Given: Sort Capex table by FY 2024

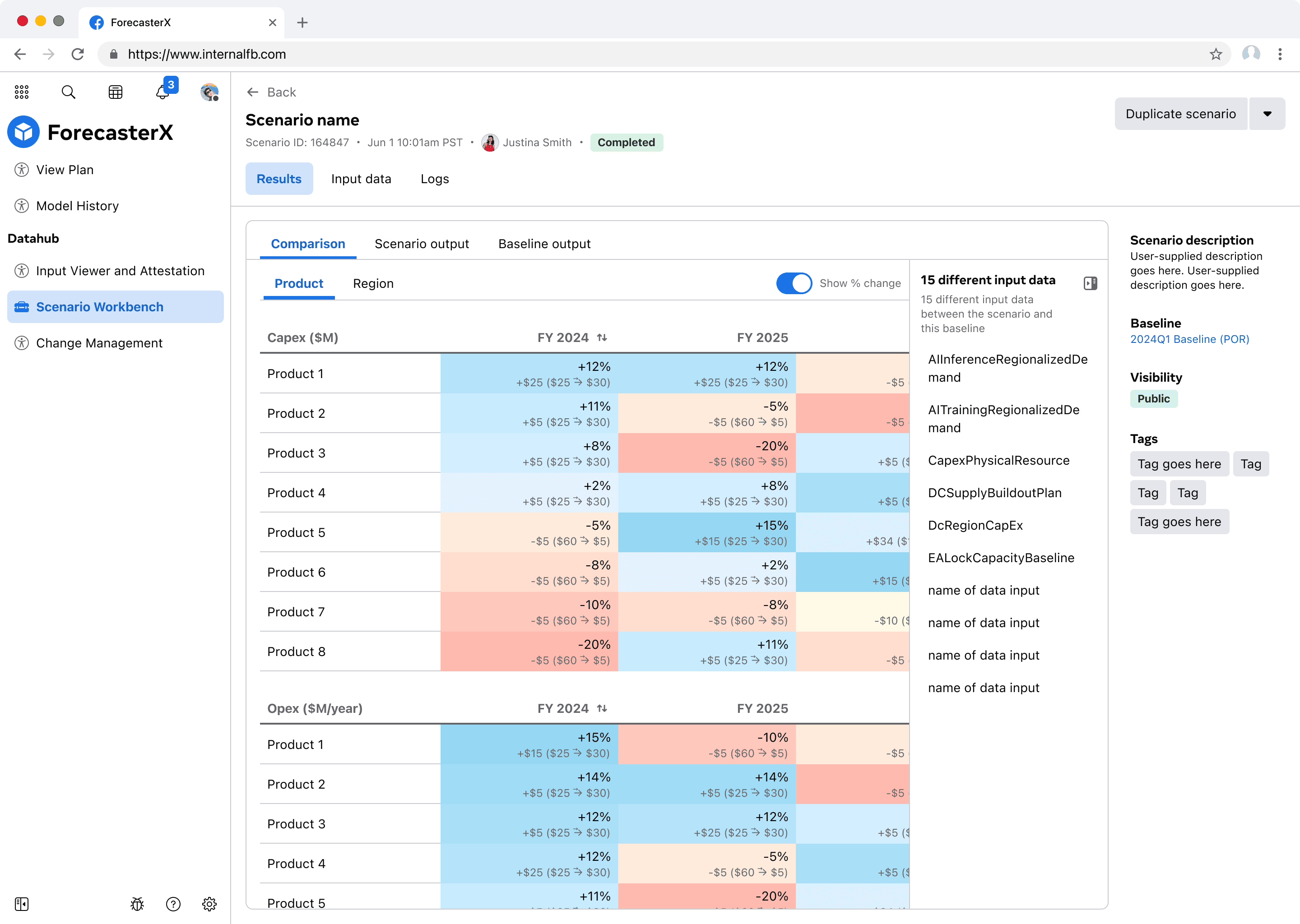Looking at the screenshot, I should click(602, 338).
